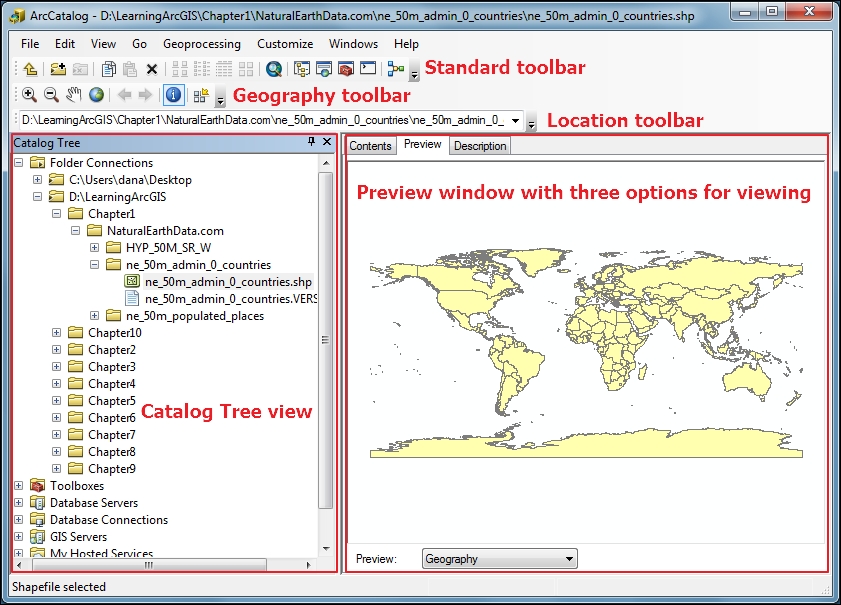Open Location toolbar options dropdown
The height and width of the screenshot is (605, 841).
pos(531,122)
